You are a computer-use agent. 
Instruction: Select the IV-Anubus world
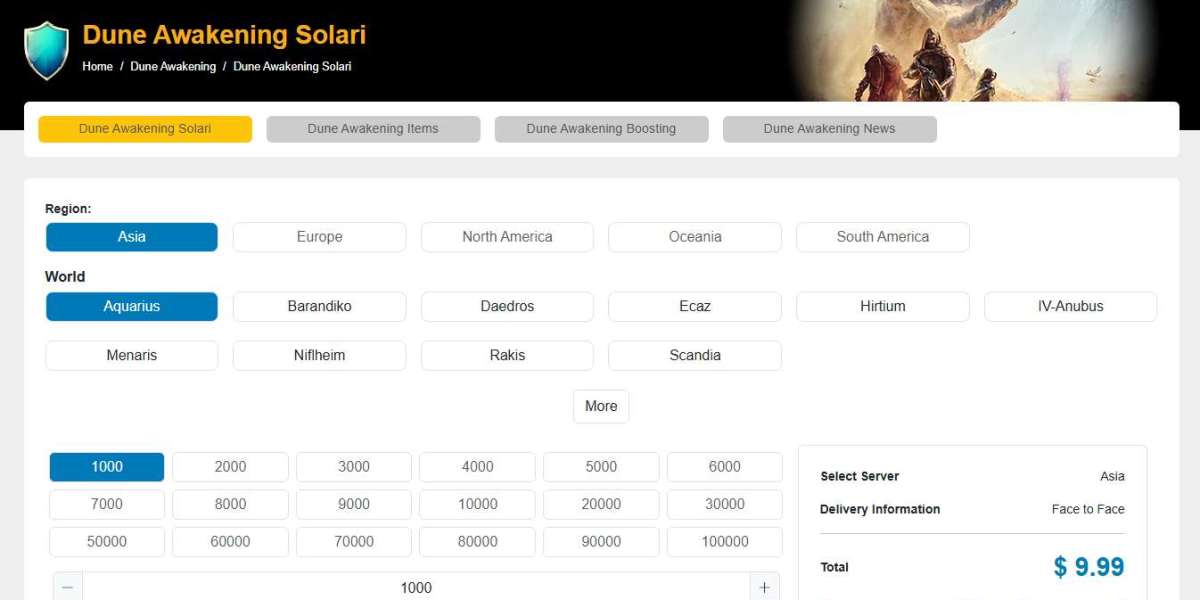click(x=1070, y=306)
